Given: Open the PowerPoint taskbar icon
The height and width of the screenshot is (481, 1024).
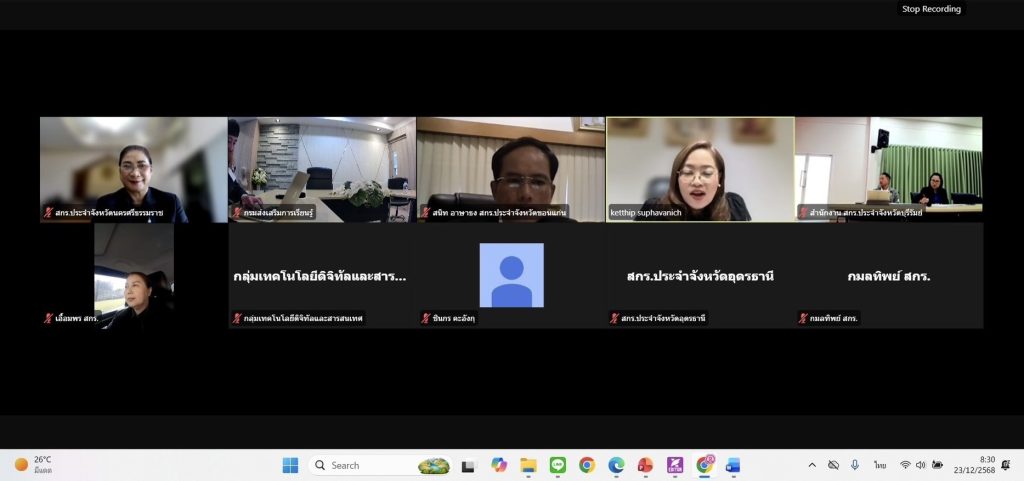Looking at the screenshot, I should (645, 465).
